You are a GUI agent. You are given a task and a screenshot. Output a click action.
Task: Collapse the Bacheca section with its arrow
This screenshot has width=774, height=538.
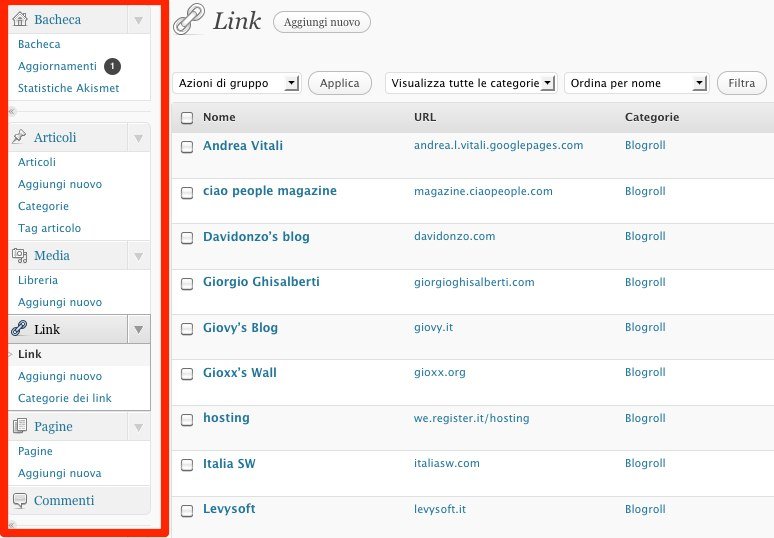point(139,20)
